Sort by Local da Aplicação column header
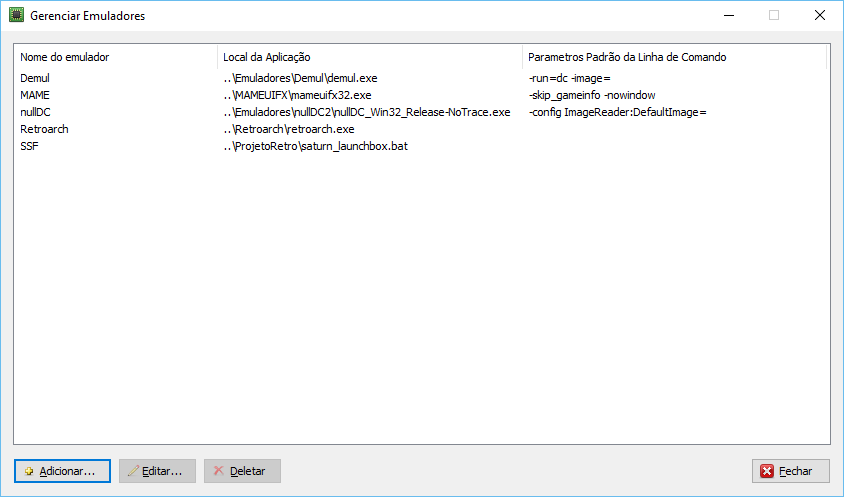844x497 pixels. 370,57
